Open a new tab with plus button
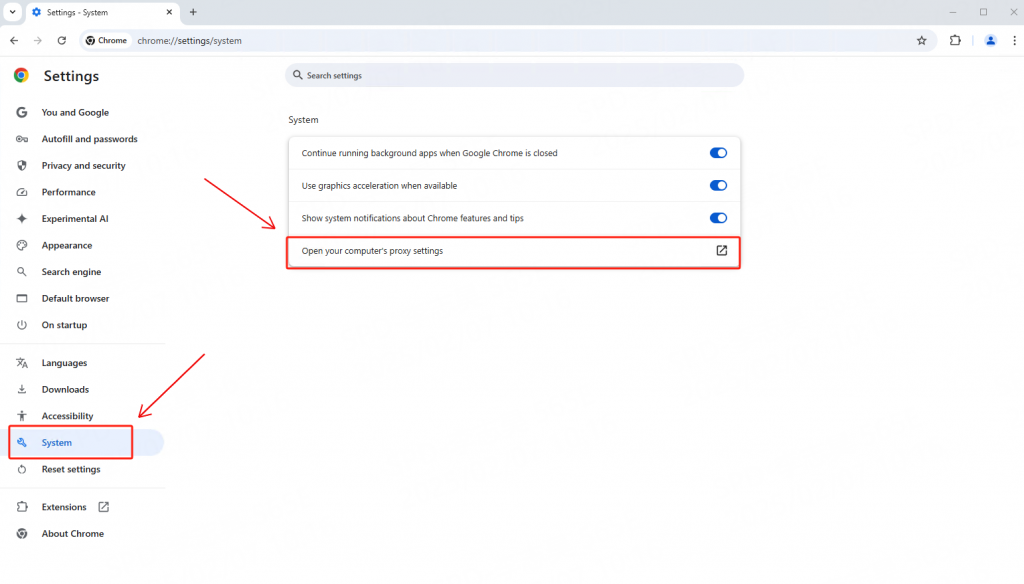 pos(193,12)
